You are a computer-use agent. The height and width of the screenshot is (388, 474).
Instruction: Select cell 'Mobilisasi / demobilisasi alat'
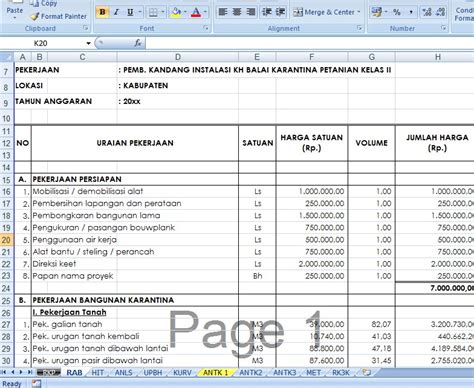point(135,191)
